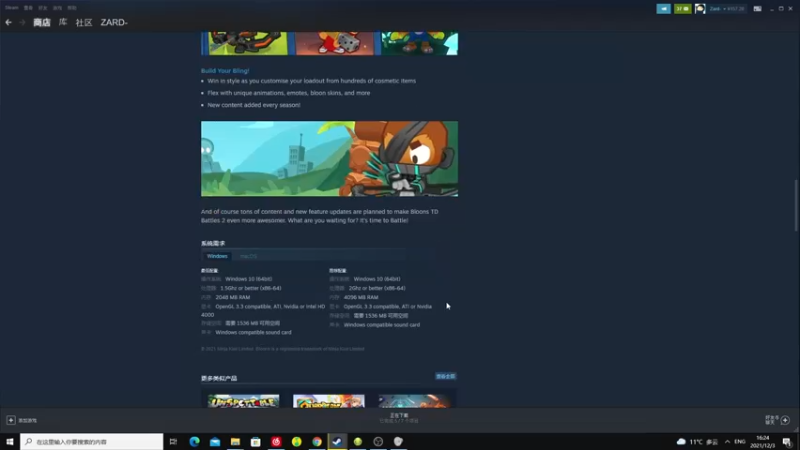Open the user avatar profile
This screenshot has height=450, width=800.
pos(700,9)
